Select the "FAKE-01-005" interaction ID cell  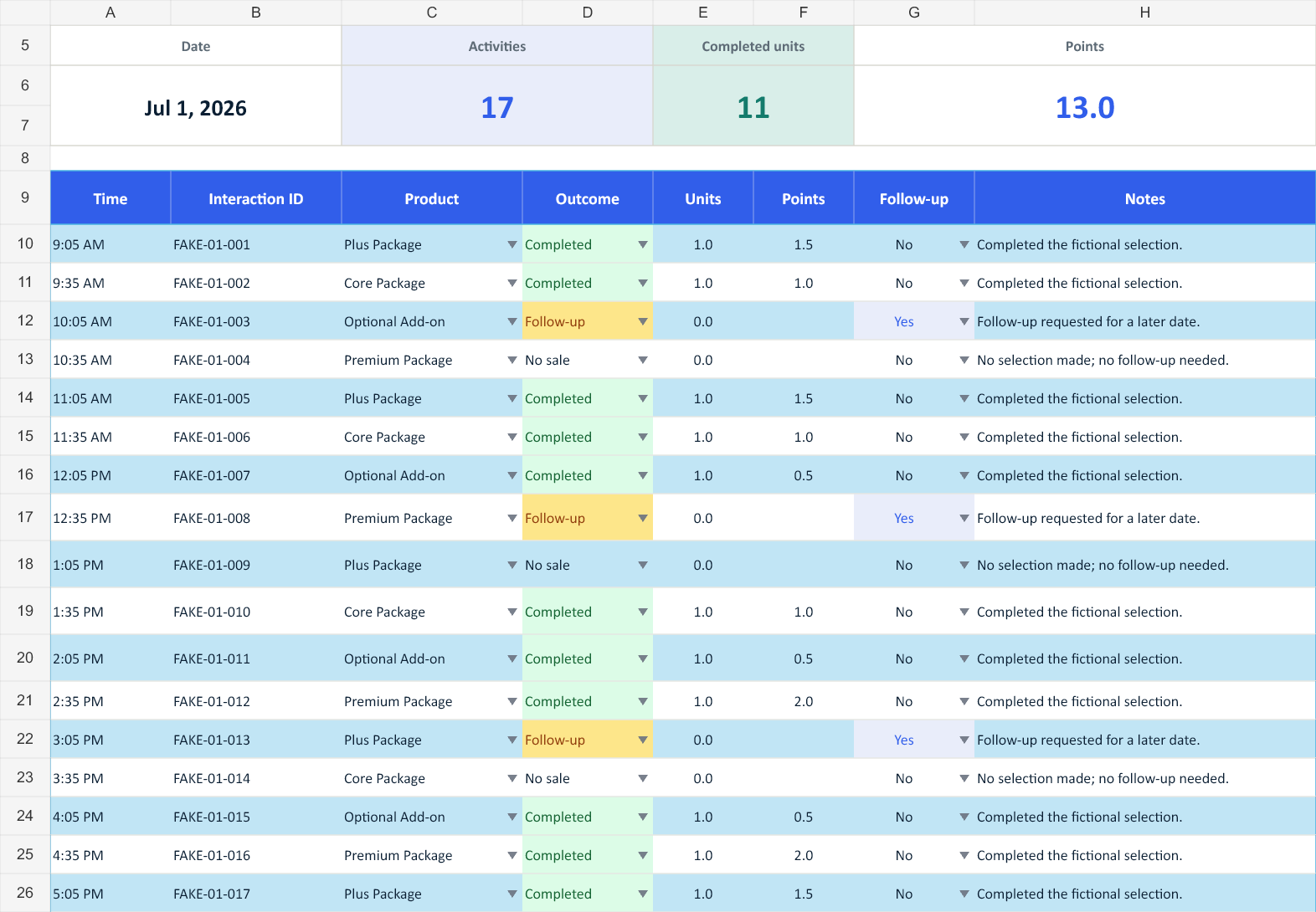256,398
